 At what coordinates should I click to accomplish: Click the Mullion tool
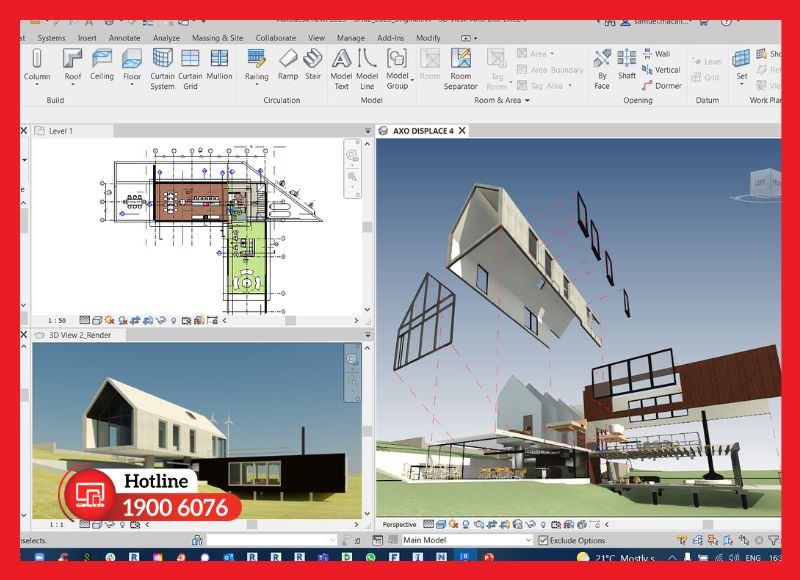click(219, 65)
